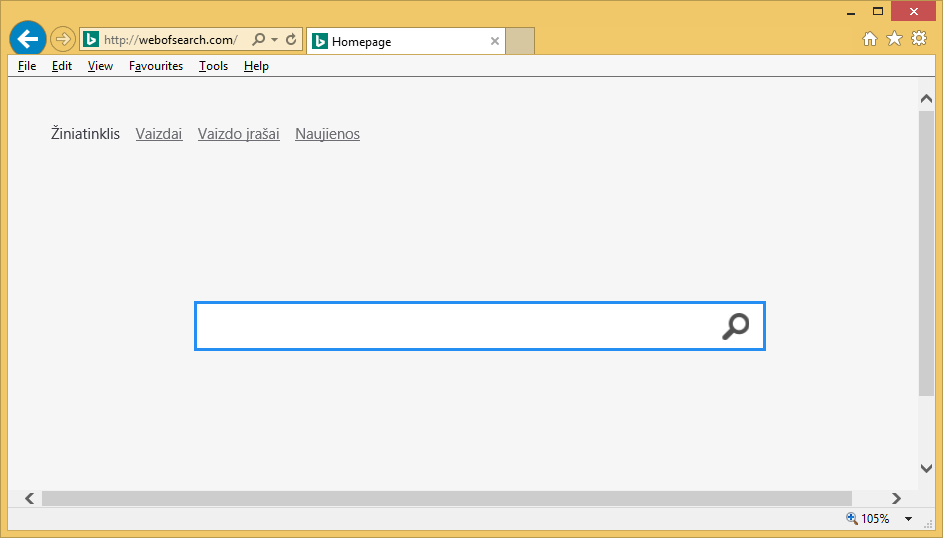Click the Bing favicon on Homepage tab
The height and width of the screenshot is (538, 943).
[320, 41]
